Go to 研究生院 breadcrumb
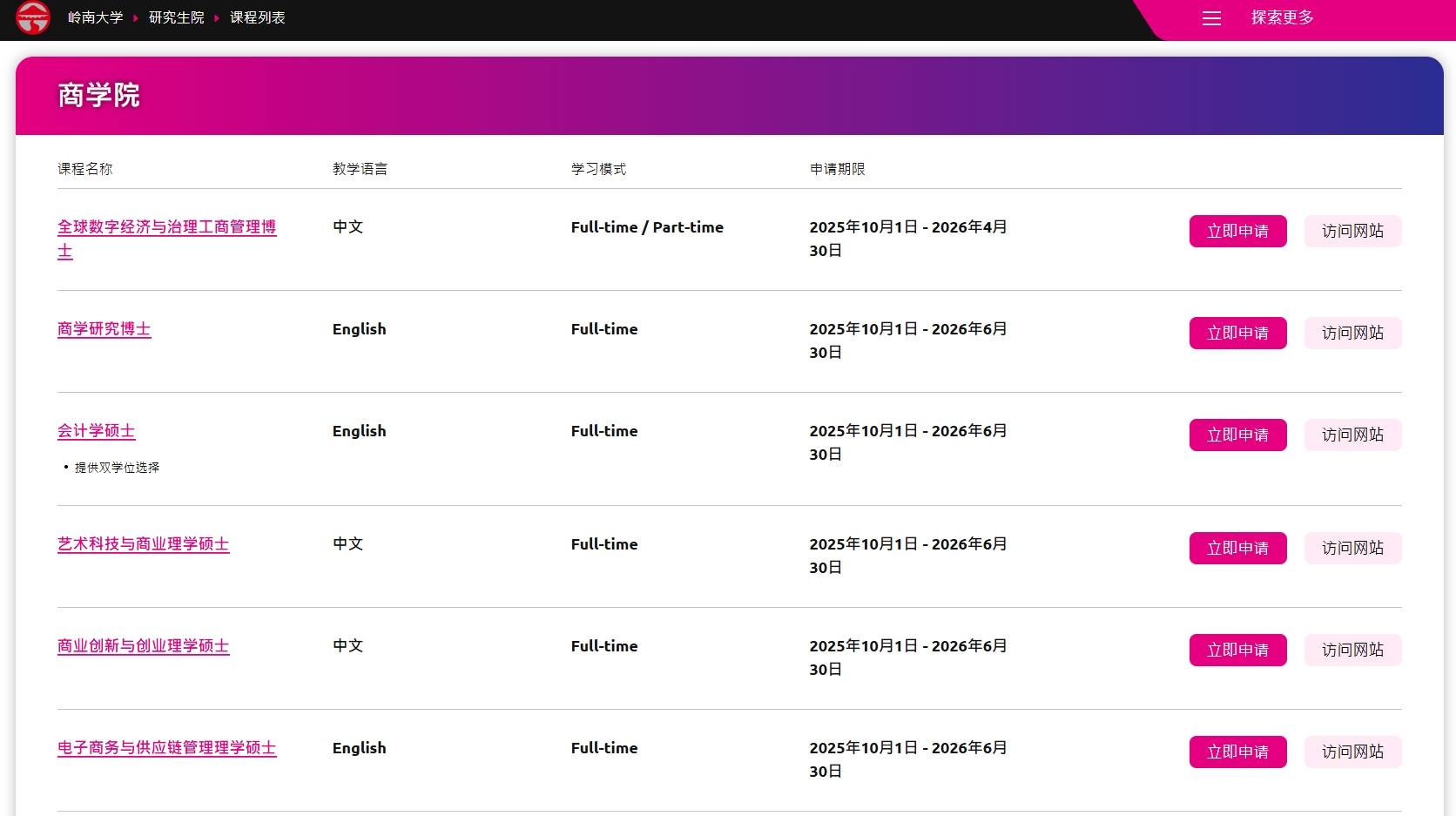 (177, 17)
